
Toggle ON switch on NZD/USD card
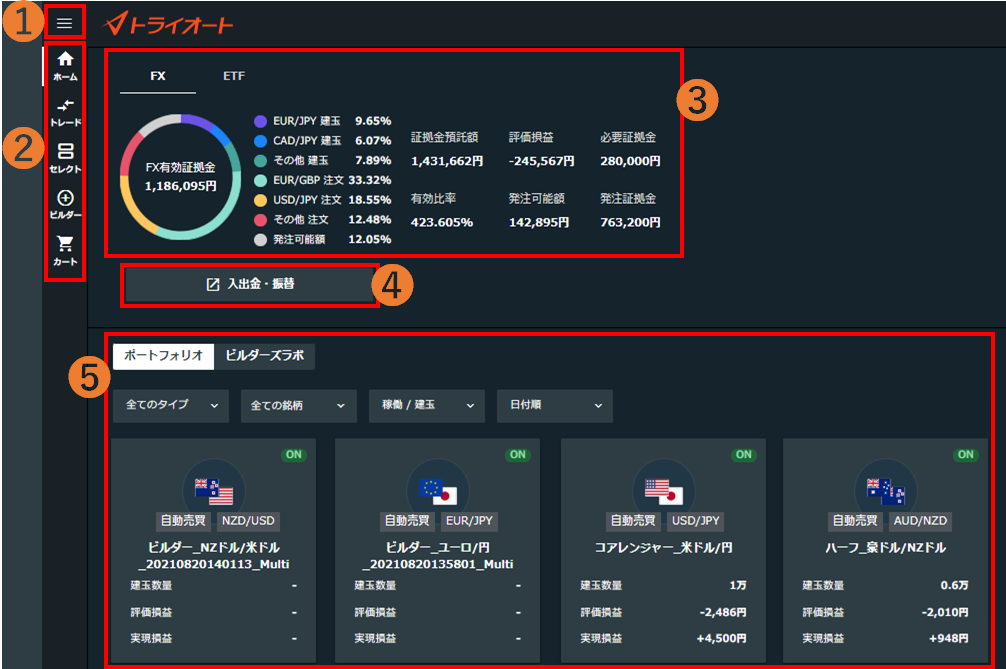(x=294, y=455)
